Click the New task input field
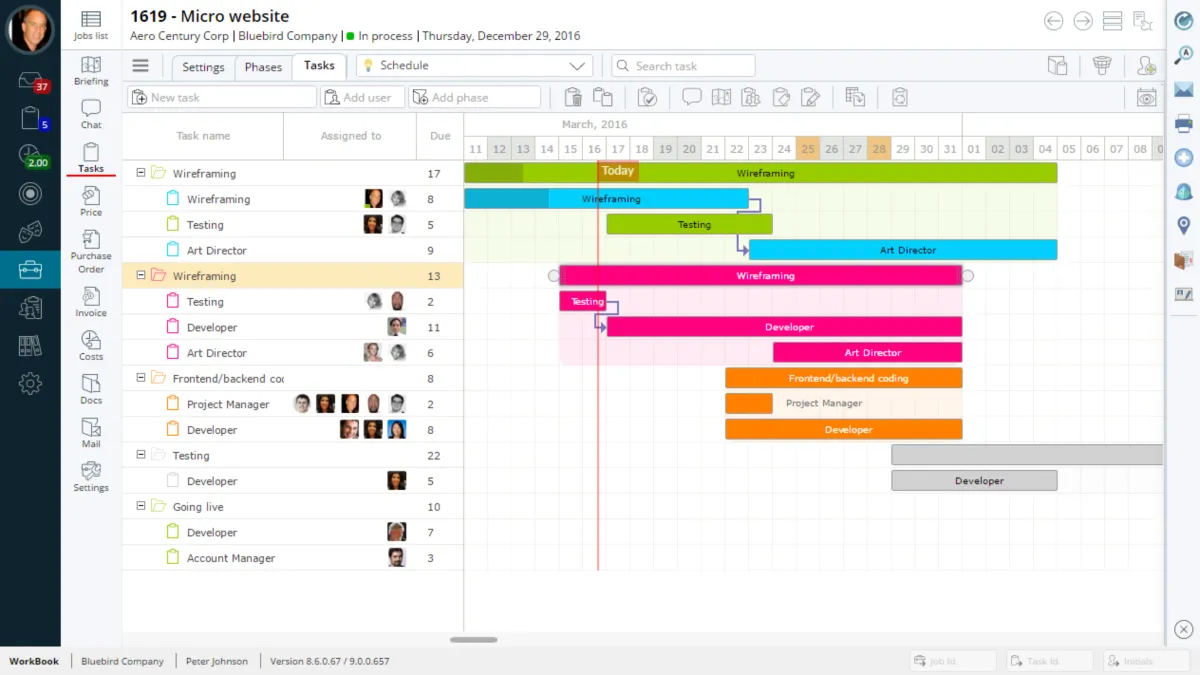The image size is (1200, 675). 222,97
